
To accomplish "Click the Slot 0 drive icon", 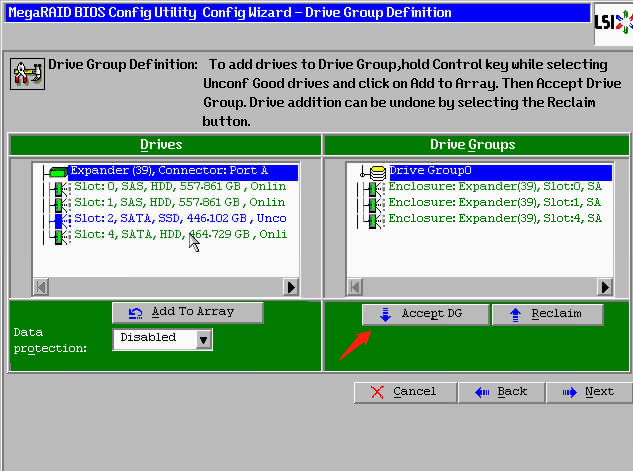I will tap(61, 189).
